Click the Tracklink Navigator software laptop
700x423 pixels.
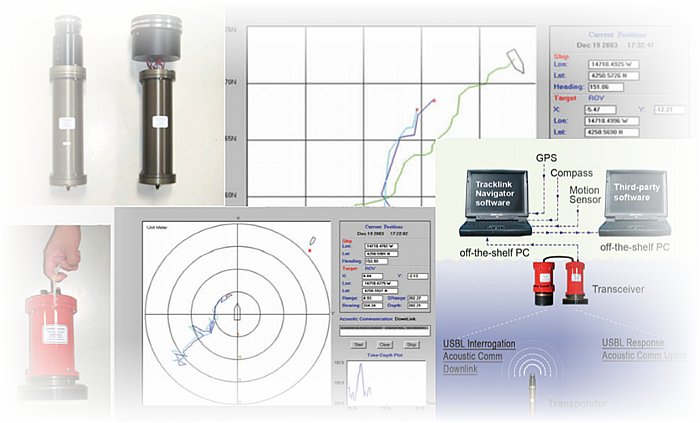[x=495, y=203]
